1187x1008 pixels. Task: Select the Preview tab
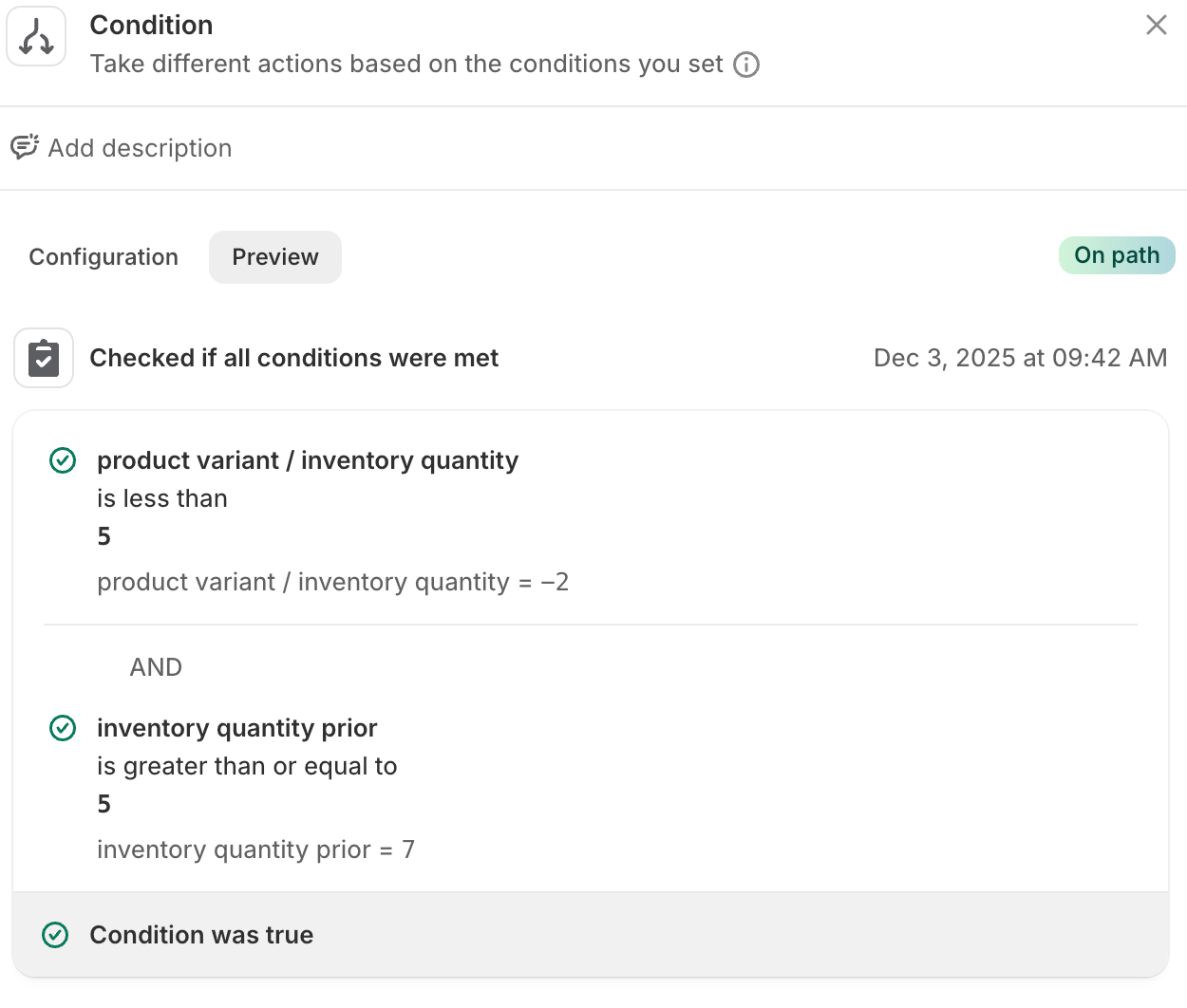pyautogui.click(x=274, y=256)
